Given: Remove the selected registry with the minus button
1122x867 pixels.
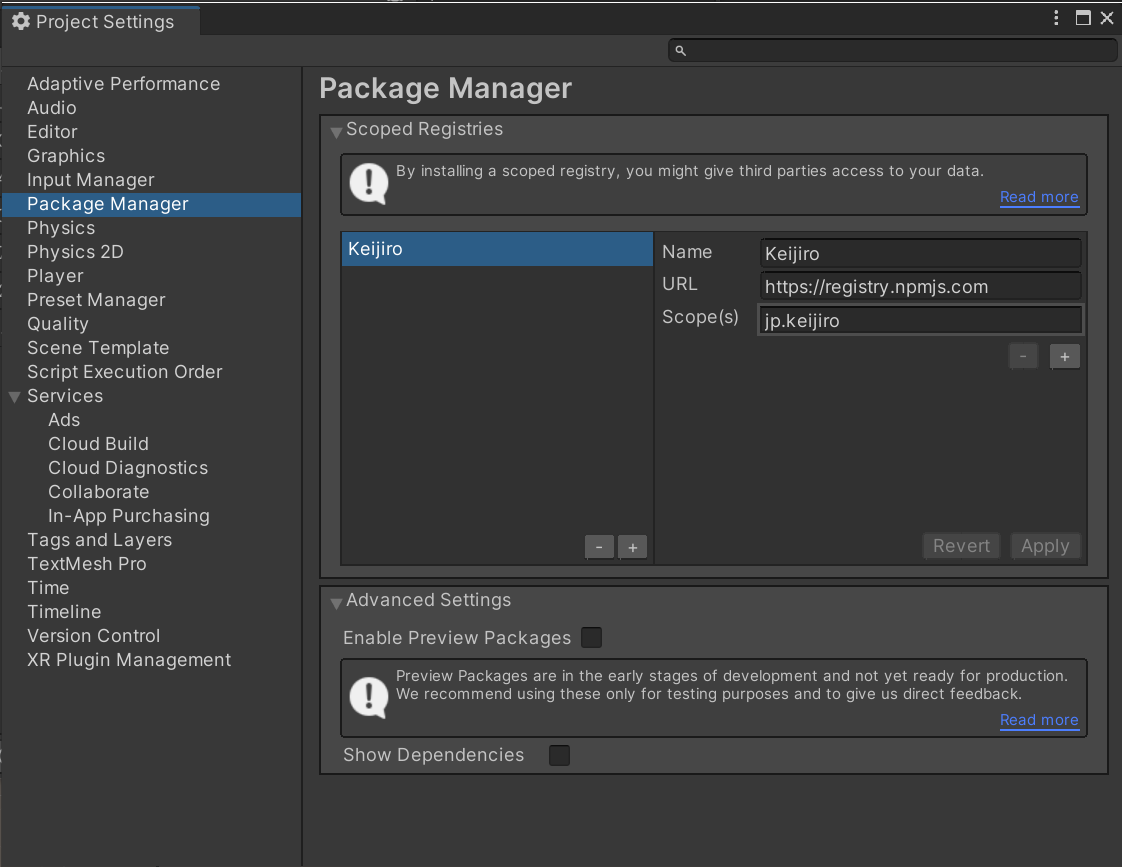Looking at the screenshot, I should tap(599, 547).
